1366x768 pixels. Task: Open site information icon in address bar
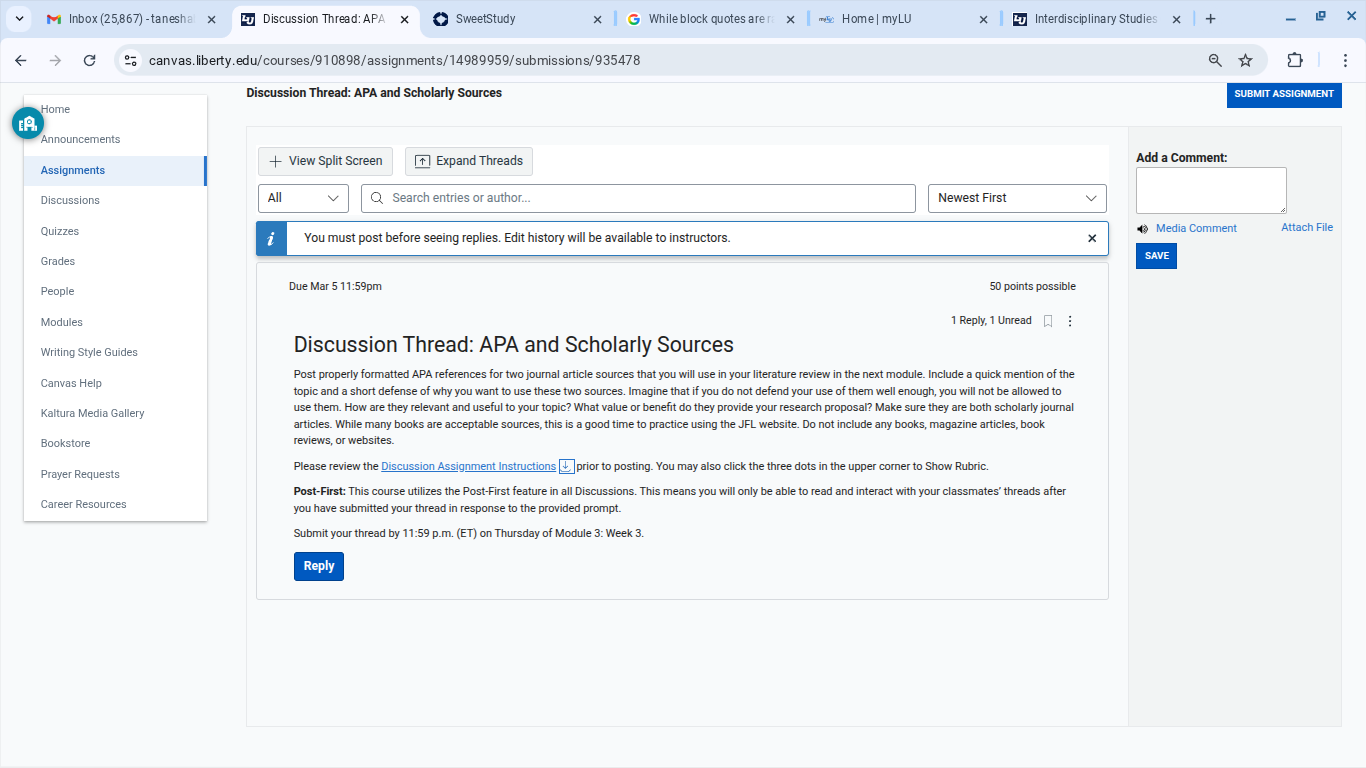click(130, 60)
